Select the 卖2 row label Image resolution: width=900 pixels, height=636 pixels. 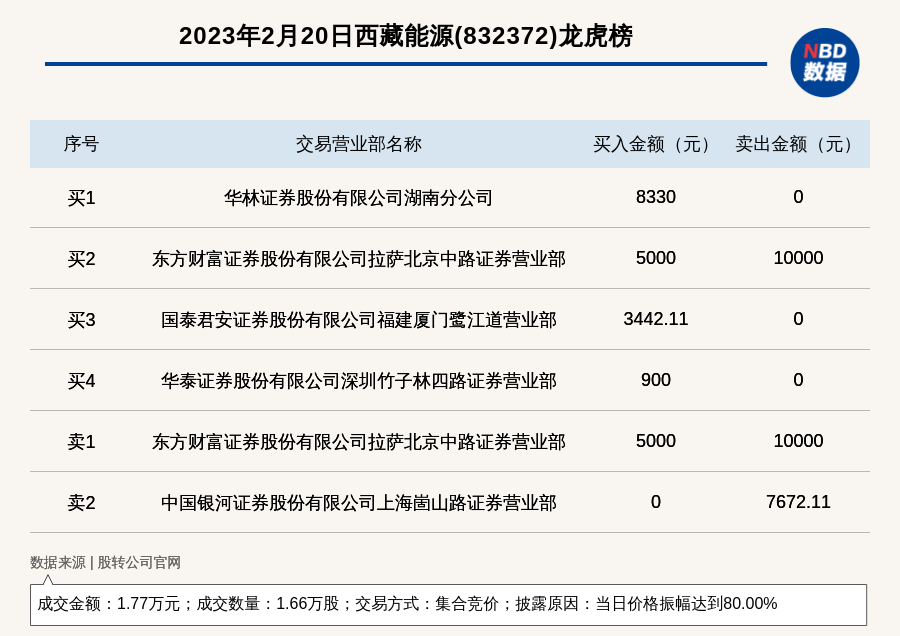tap(81, 503)
